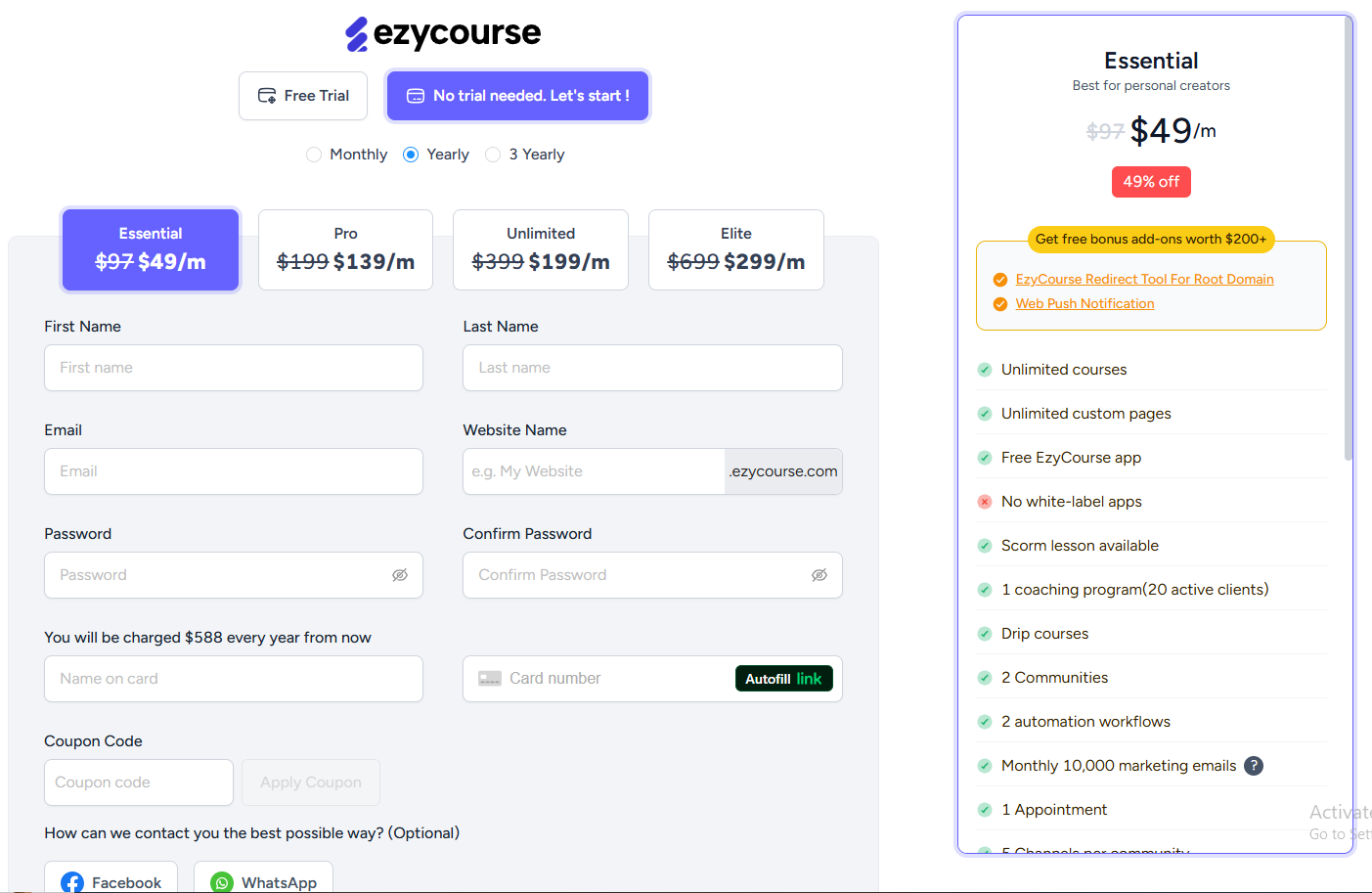Click 'You will be charged $588' text
Viewport: 1372px width, 893px height.
click(x=207, y=638)
